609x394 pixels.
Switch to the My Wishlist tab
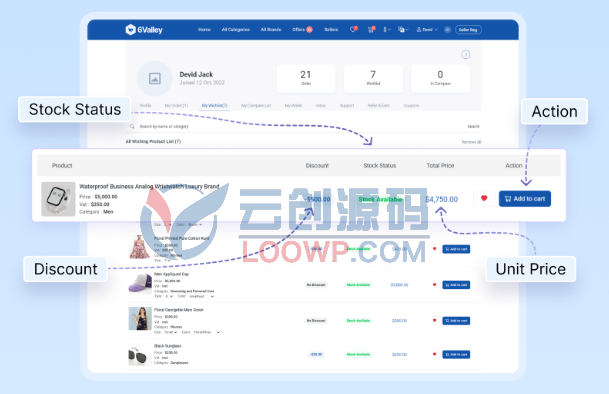pyautogui.click(x=214, y=106)
